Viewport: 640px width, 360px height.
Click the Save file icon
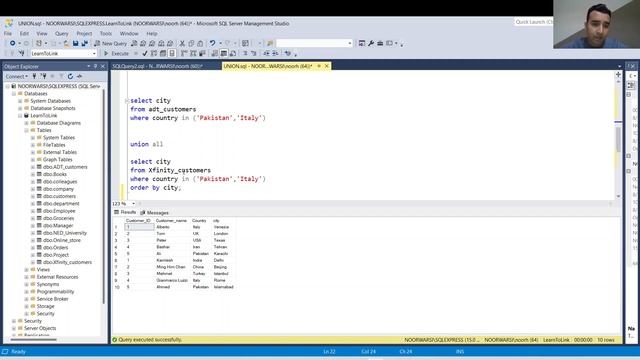point(76,43)
